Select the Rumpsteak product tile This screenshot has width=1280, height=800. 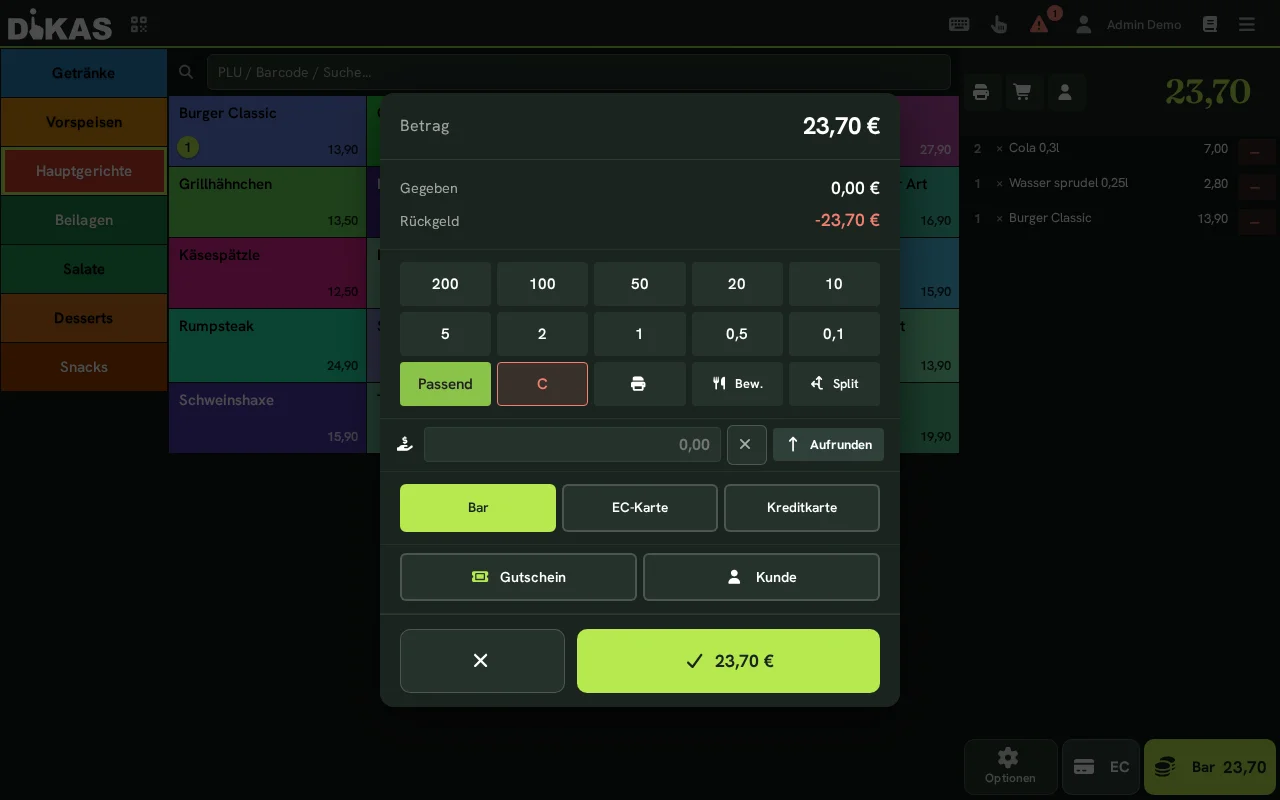pos(268,345)
